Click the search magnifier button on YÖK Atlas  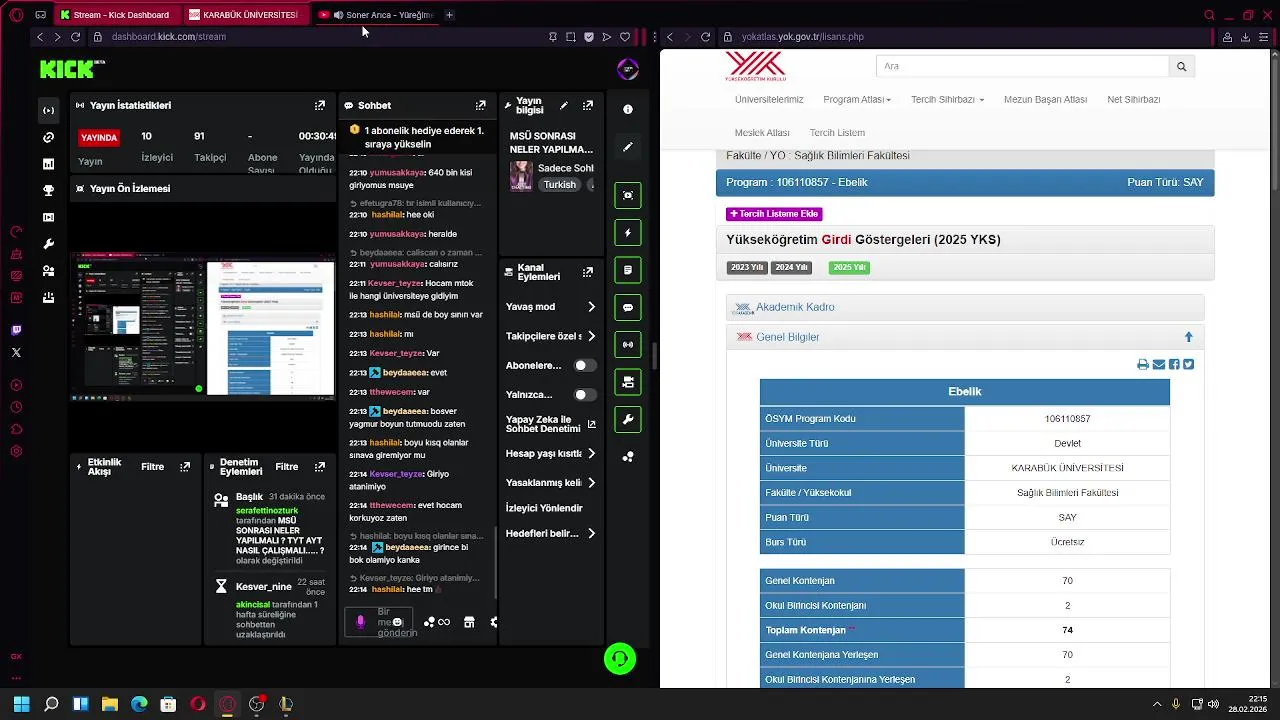(1181, 66)
